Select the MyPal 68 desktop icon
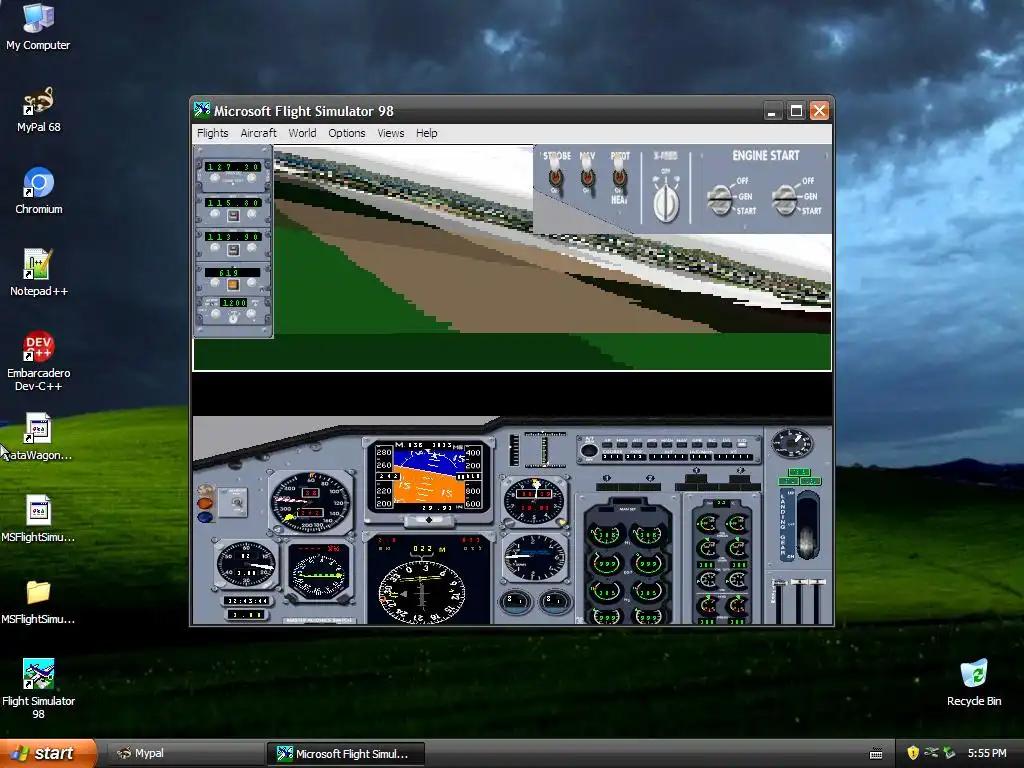Viewport: 1024px width, 768px height. tap(38, 109)
